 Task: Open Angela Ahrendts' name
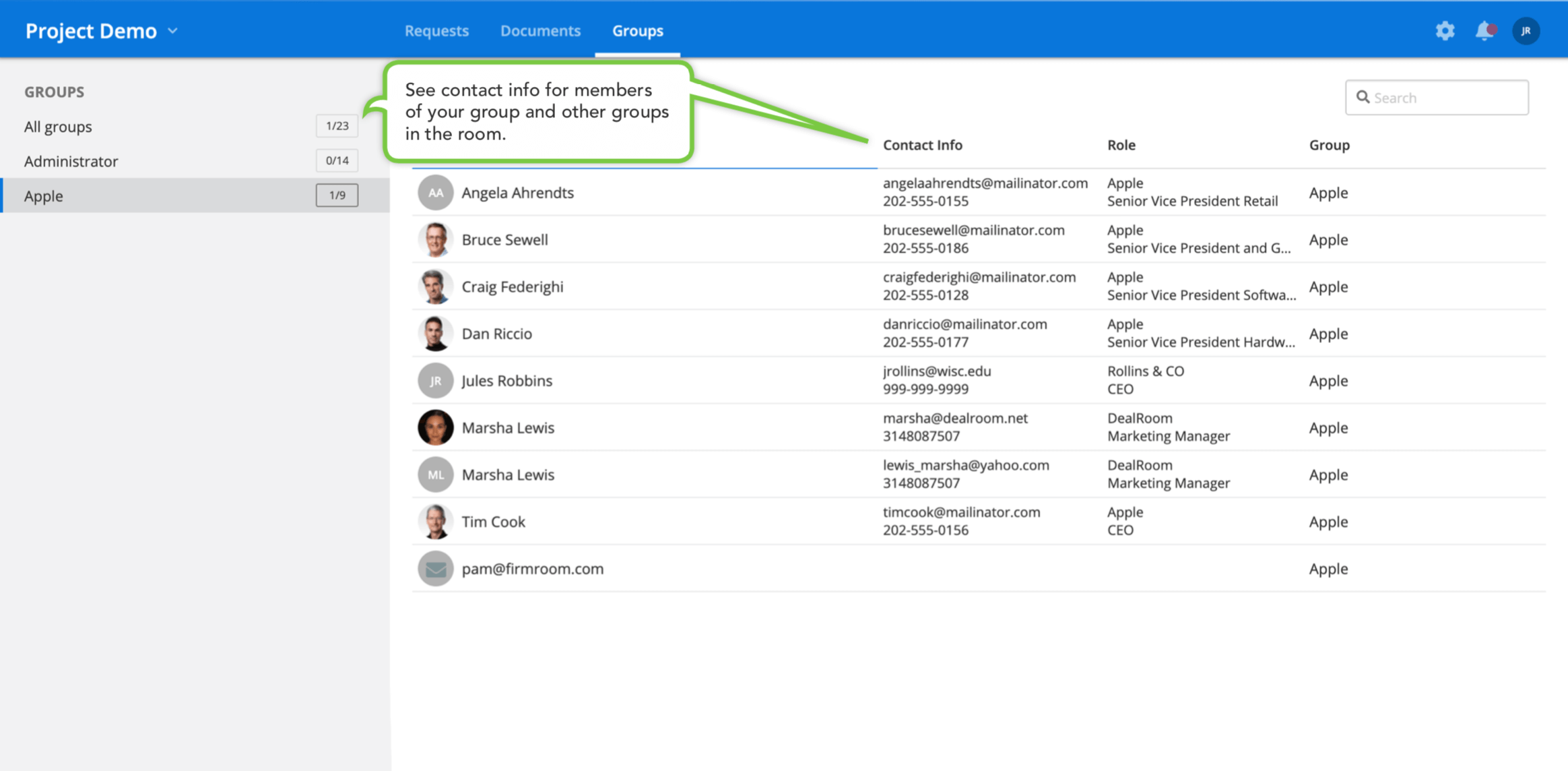pyautogui.click(x=517, y=193)
